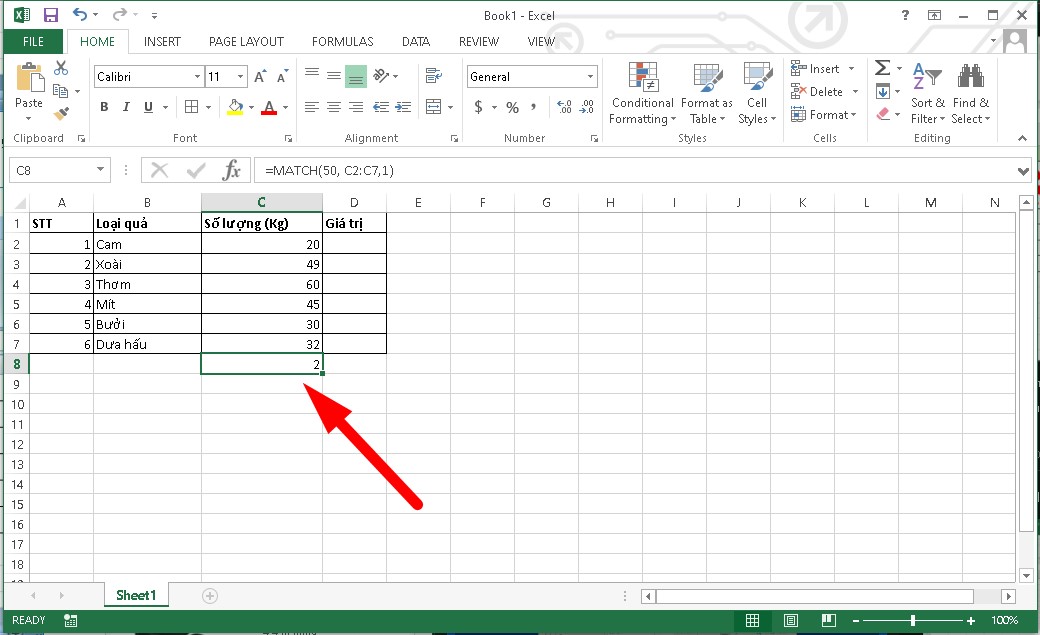Viewport: 1040px width, 635px height.
Task: Click Decrease Decimal icon
Action: (586, 107)
